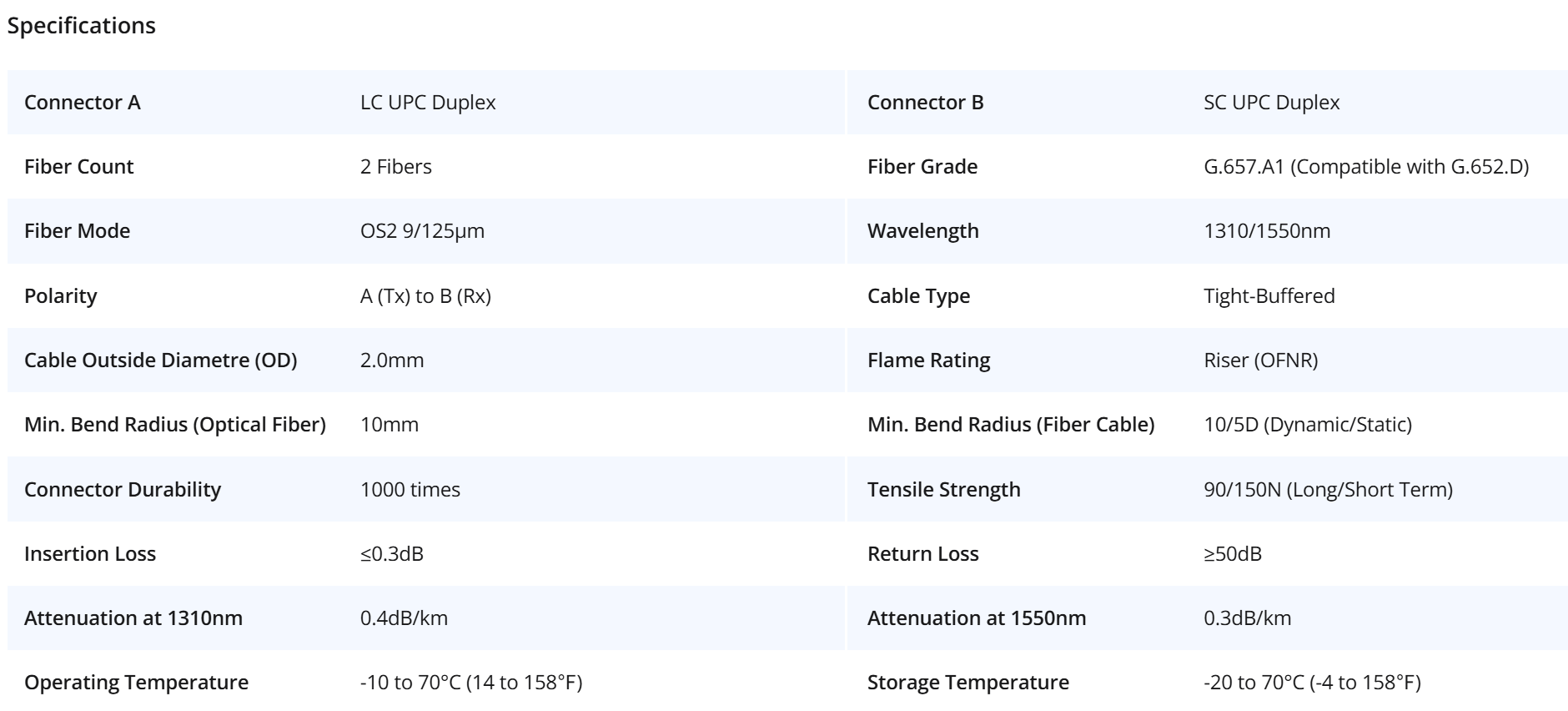Screen dimensions: 1568x711
Task: Click the Cable Outside Diametre (OD) label
Action: click(161, 361)
